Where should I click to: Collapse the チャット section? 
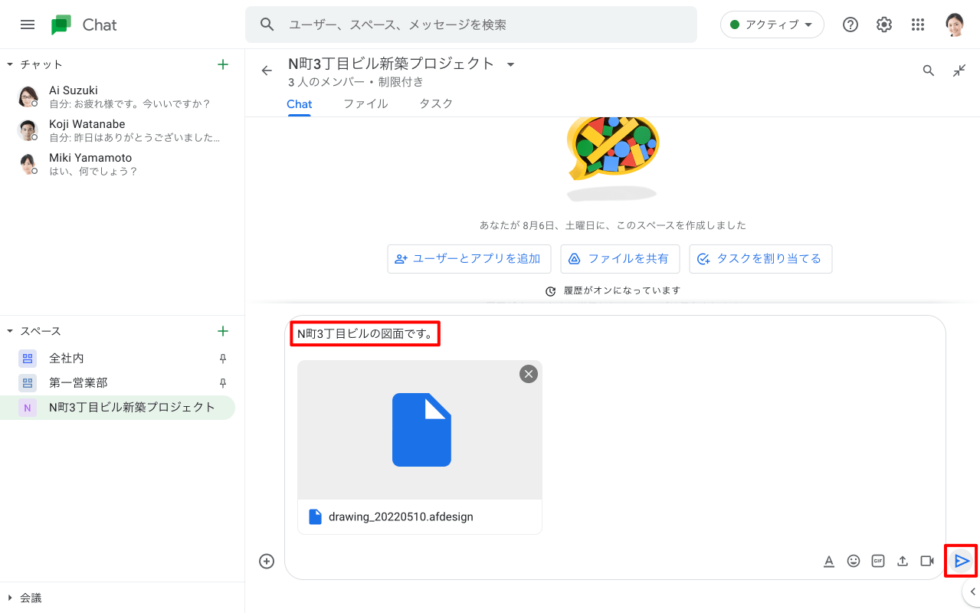(x=10, y=64)
